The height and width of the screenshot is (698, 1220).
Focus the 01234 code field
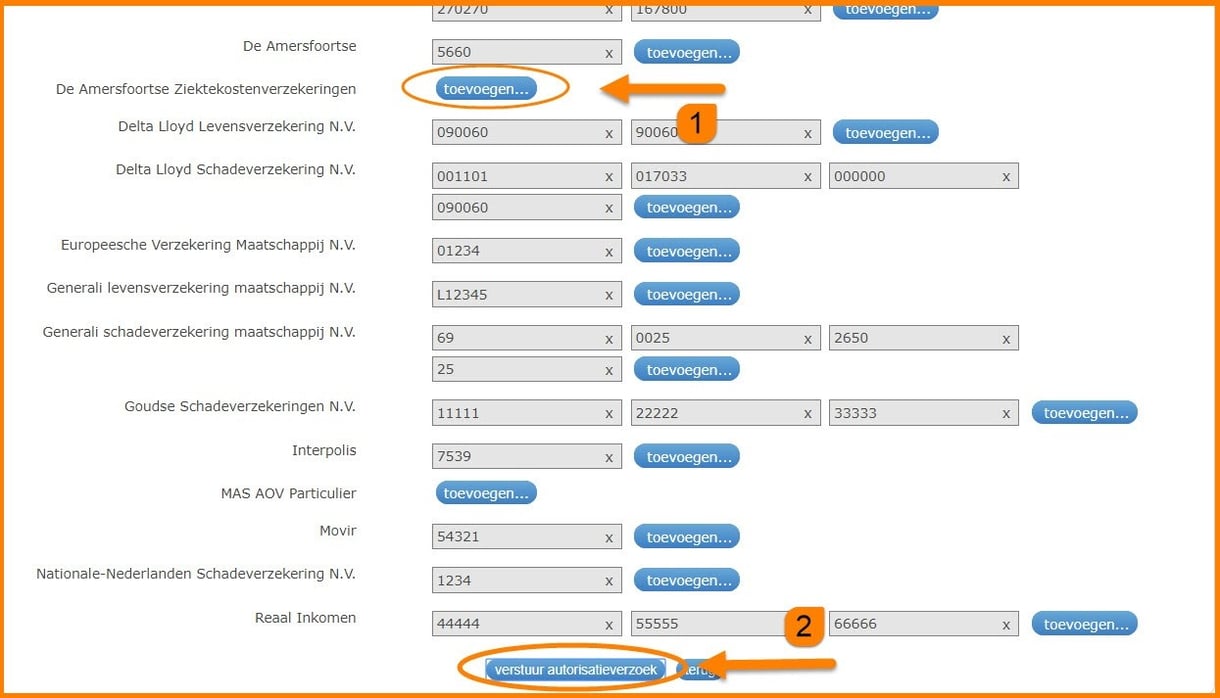tap(526, 251)
